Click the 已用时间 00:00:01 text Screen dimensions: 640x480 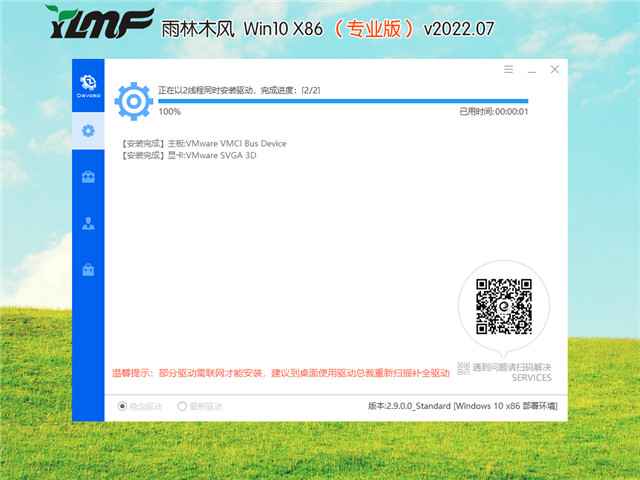494,111
